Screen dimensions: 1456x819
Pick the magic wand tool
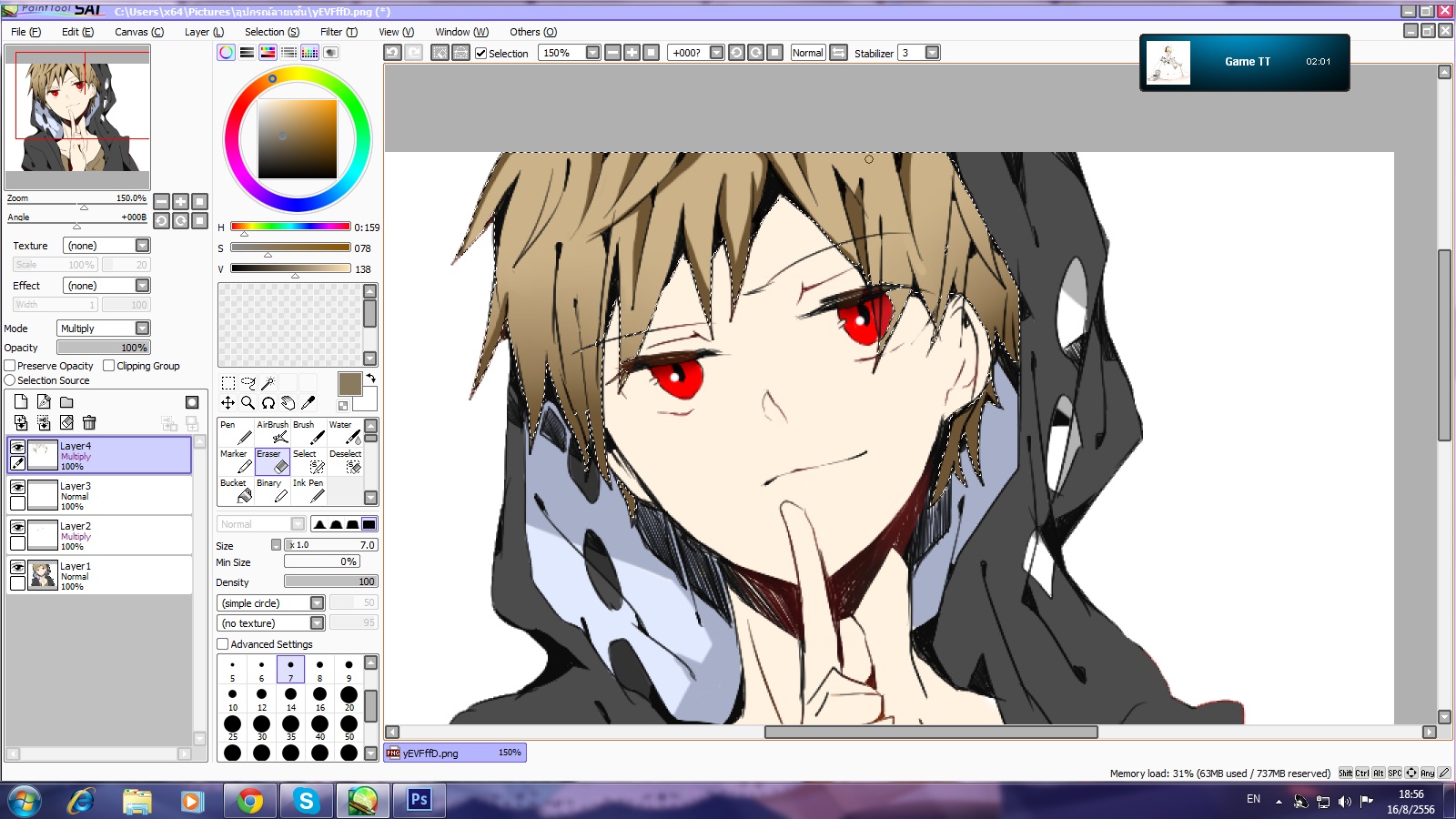coord(268,383)
